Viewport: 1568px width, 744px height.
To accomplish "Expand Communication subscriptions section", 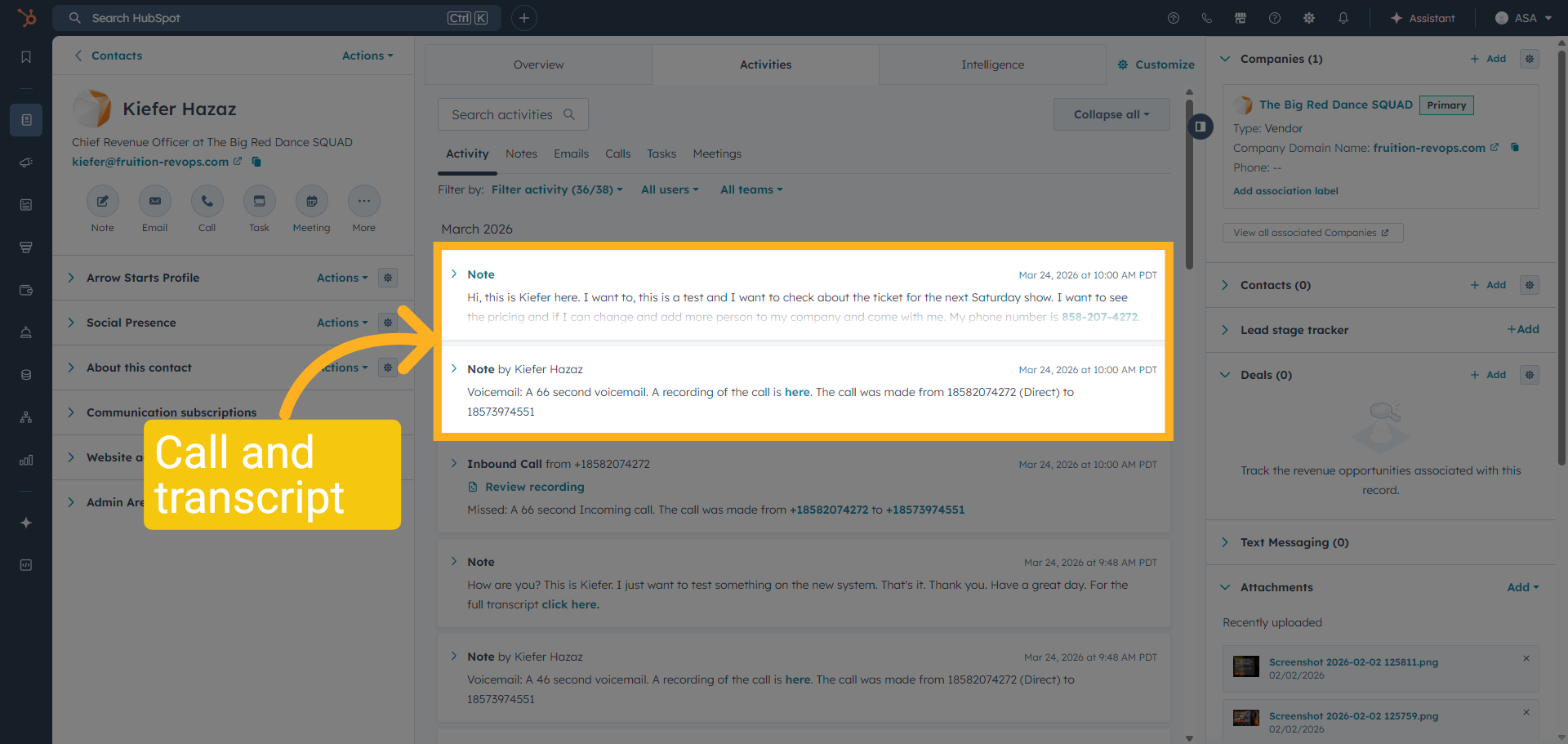I will (x=71, y=412).
